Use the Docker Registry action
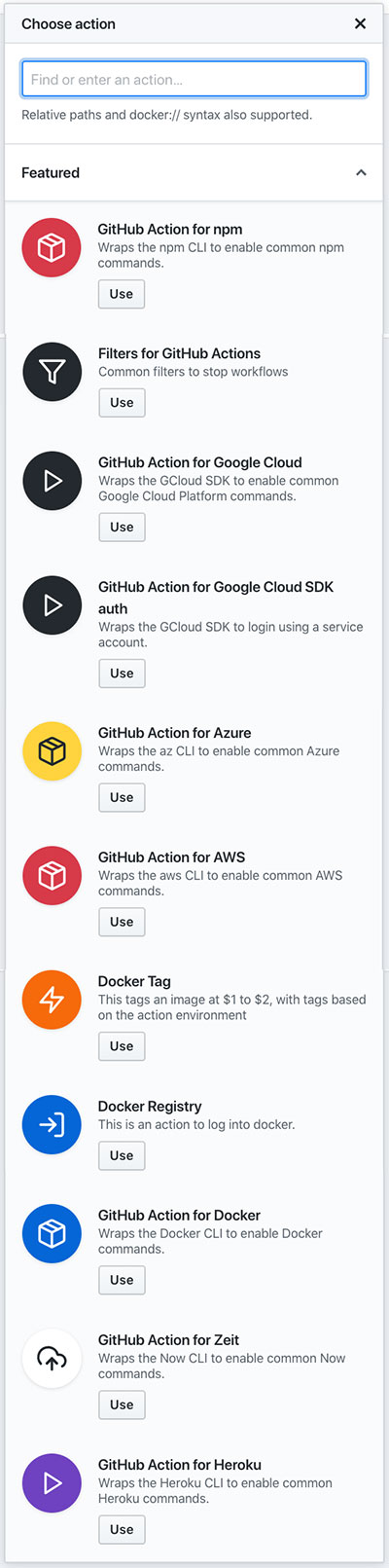This screenshot has height=1568, width=389. tap(122, 1156)
